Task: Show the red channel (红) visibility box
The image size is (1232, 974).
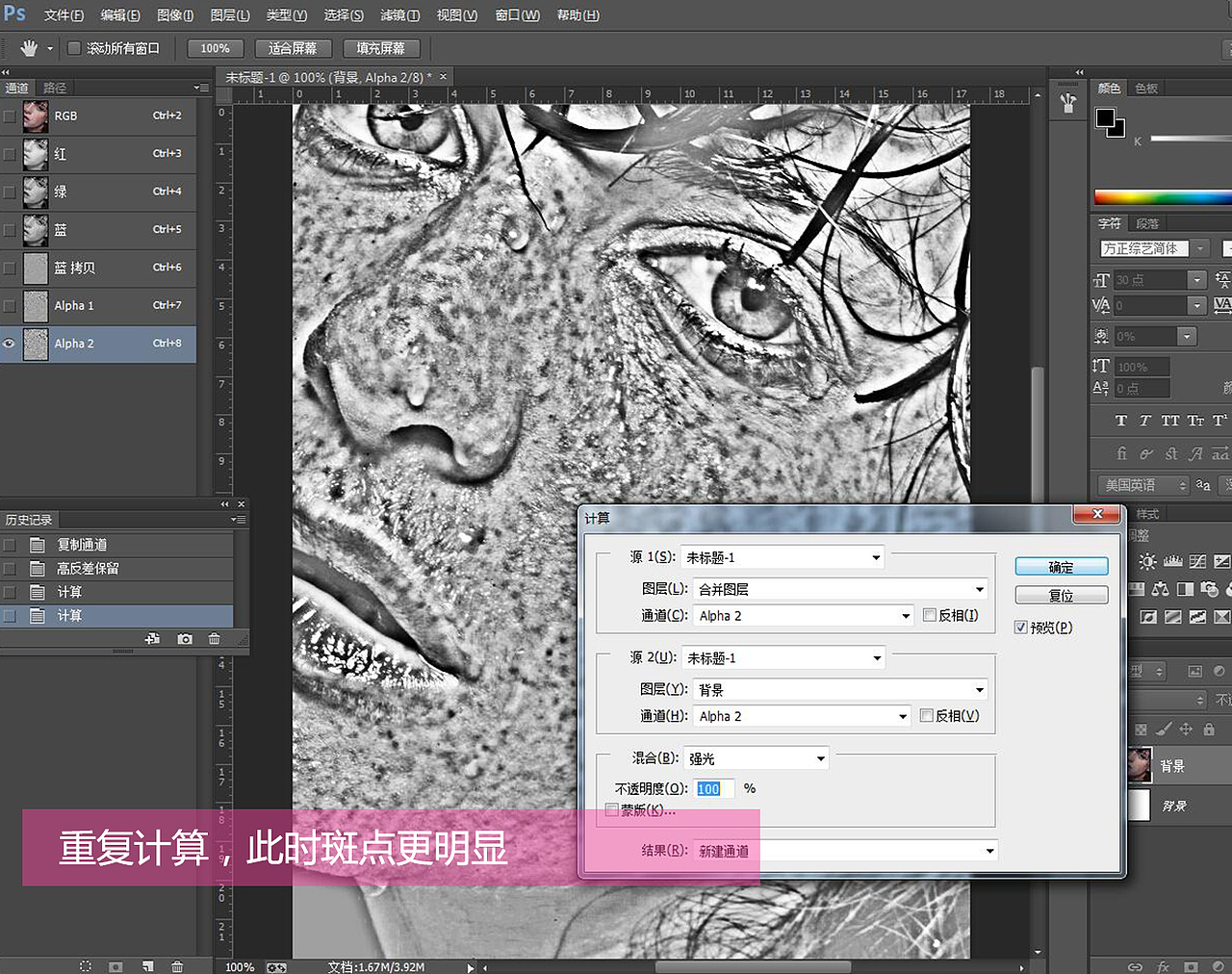Action: coord(10,154)
